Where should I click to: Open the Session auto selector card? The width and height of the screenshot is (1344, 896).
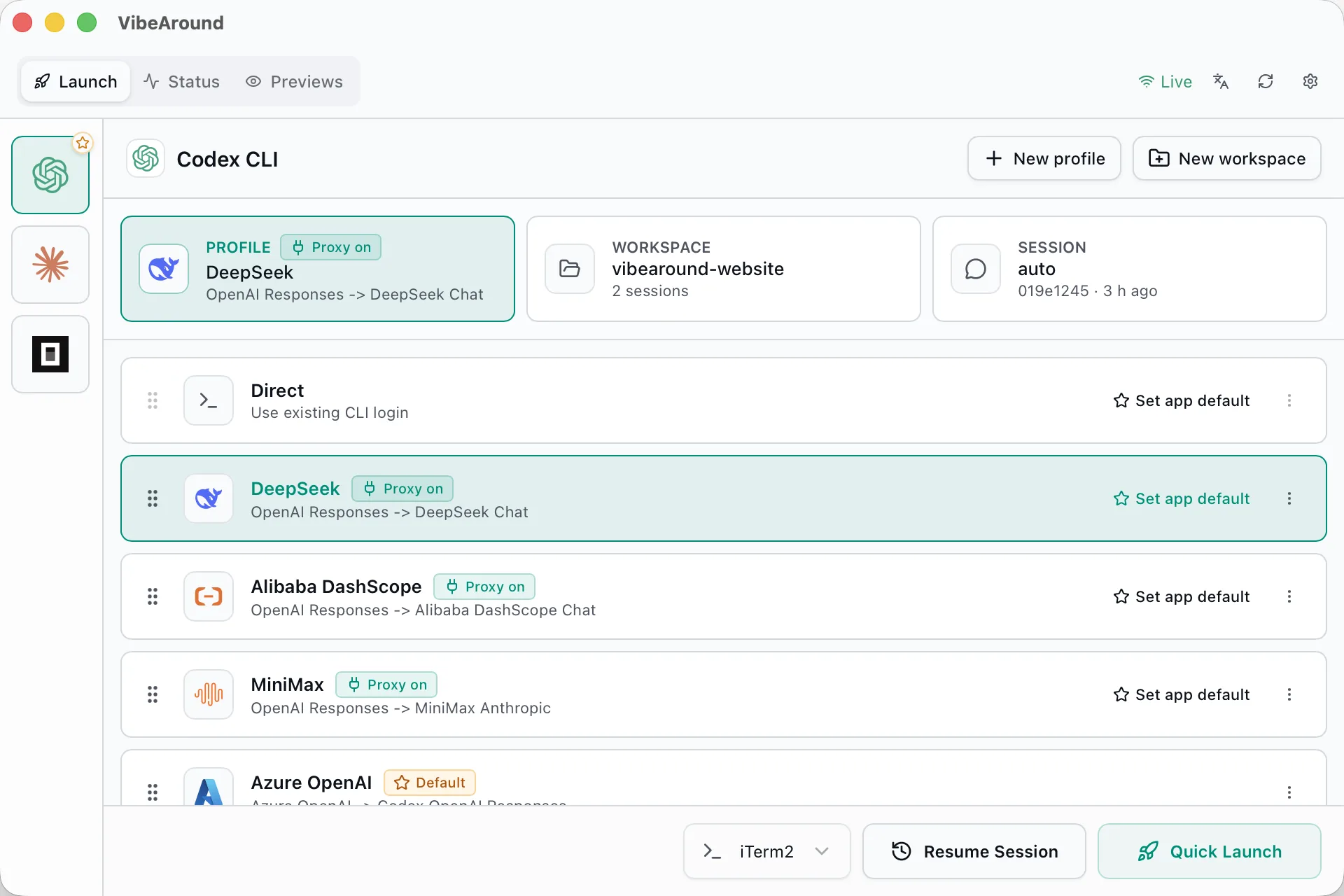tap(1130, 269)
